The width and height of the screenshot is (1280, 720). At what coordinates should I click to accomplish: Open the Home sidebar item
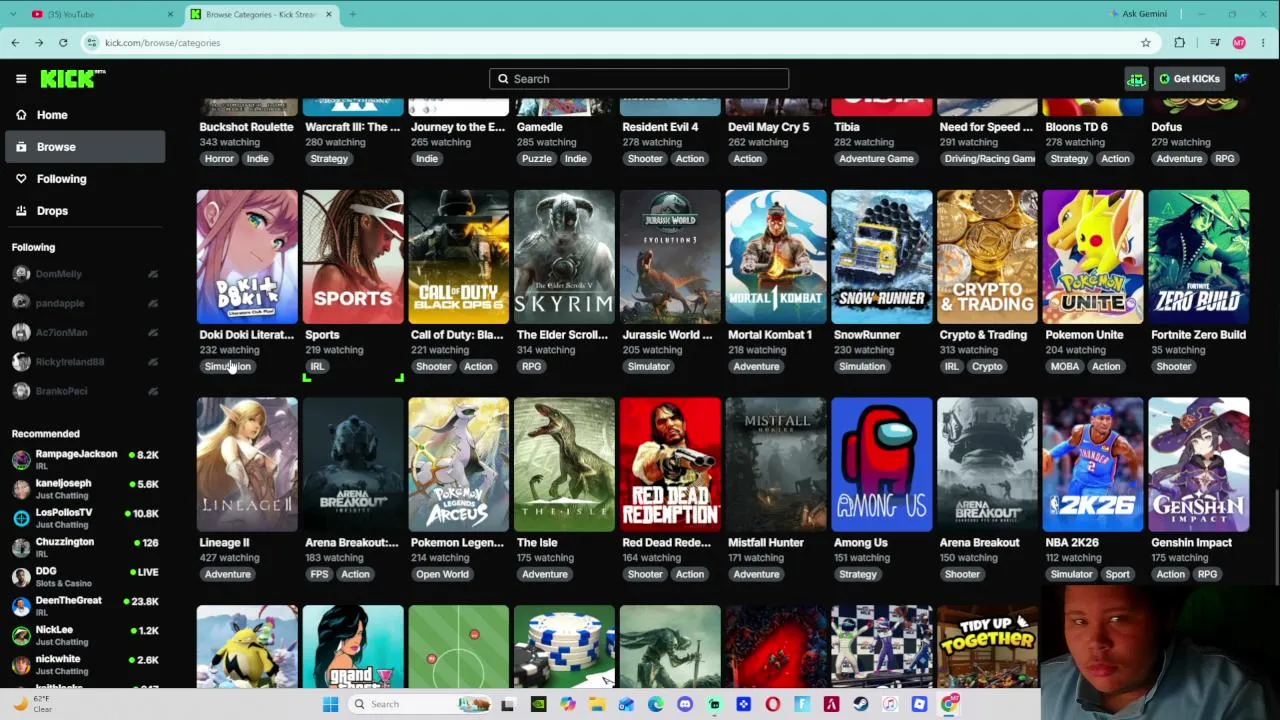tap(83, 115)
